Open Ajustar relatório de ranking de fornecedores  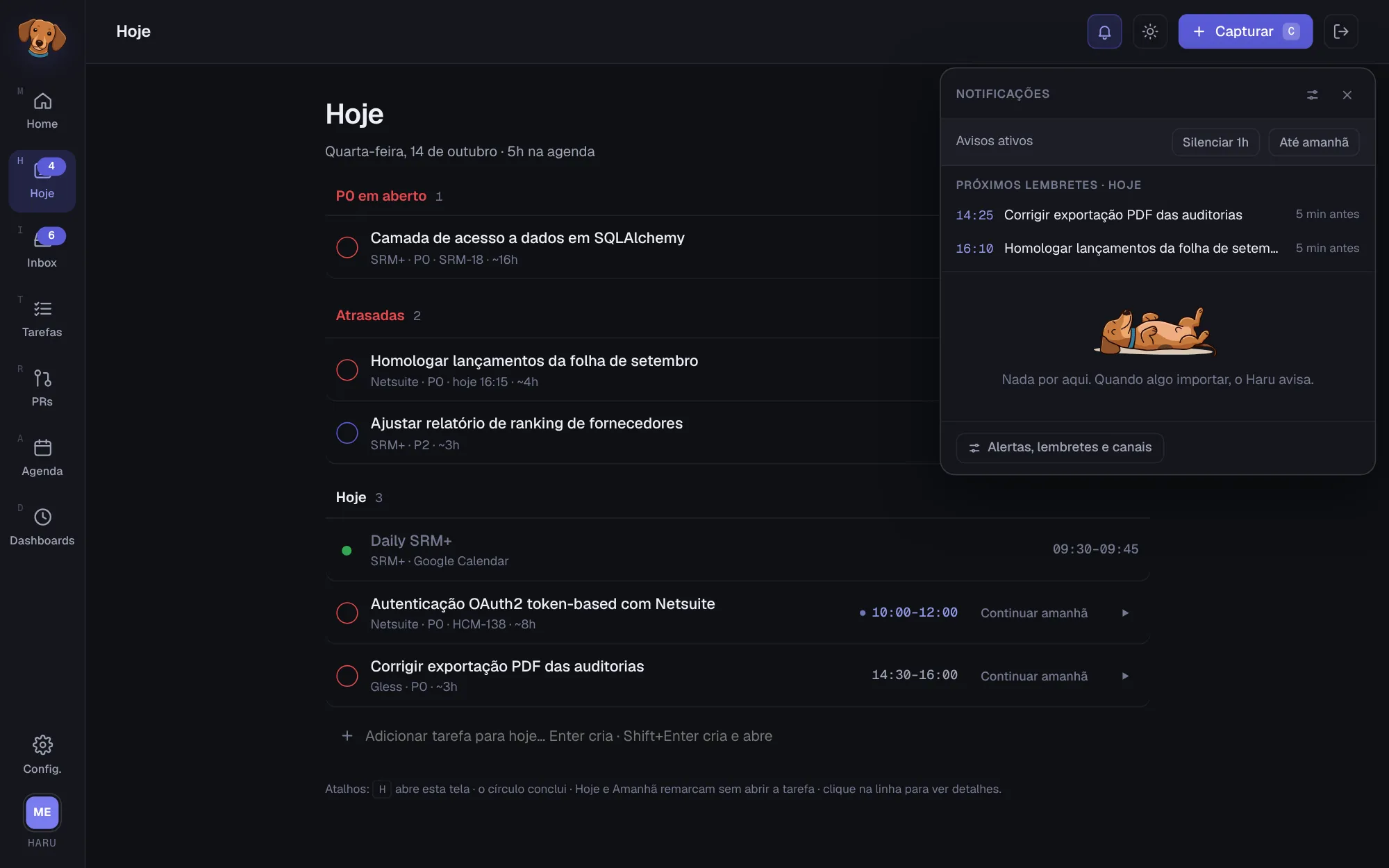click(x=526, y=423)
